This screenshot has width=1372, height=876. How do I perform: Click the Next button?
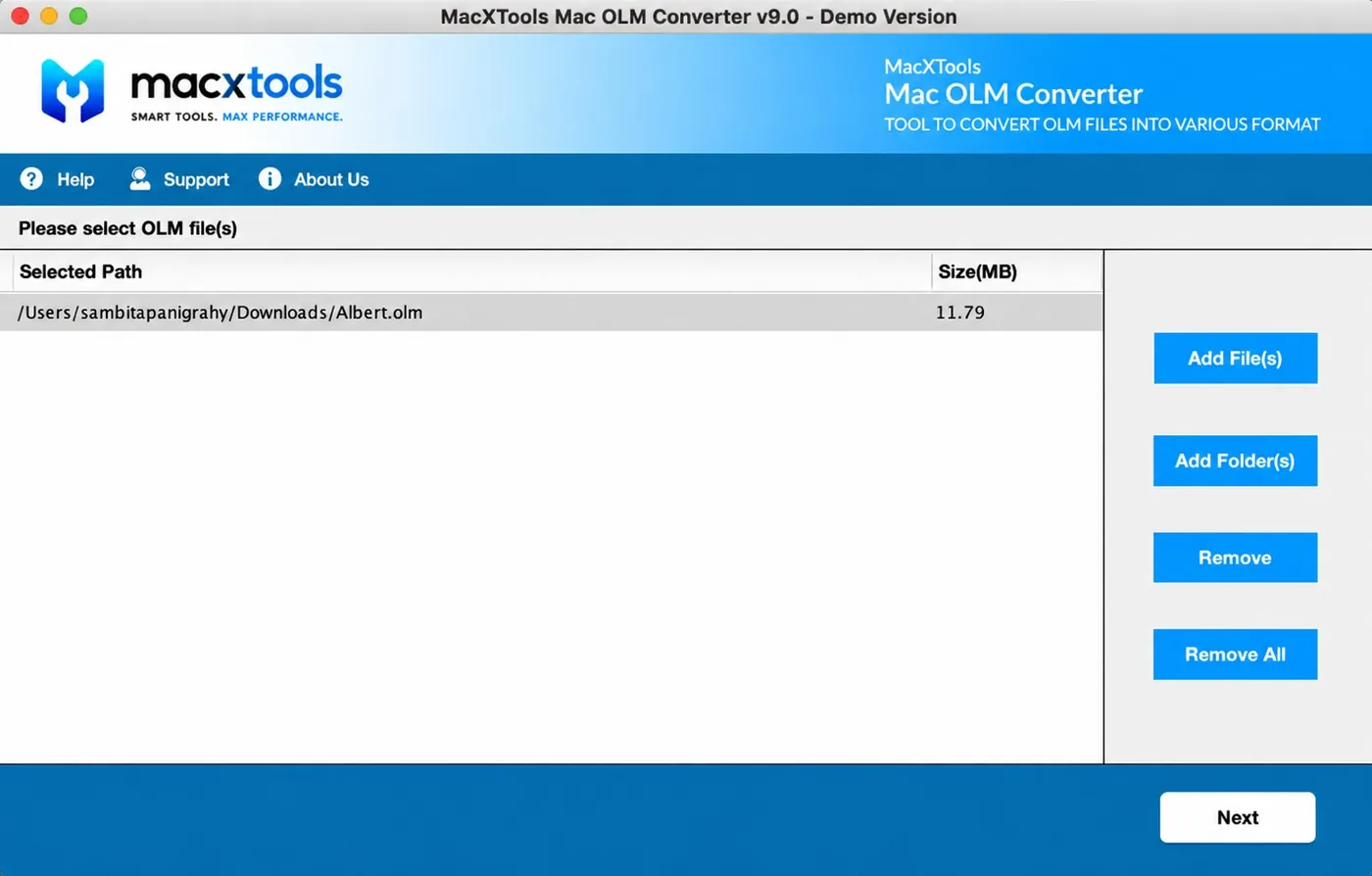coord(1238,817)
